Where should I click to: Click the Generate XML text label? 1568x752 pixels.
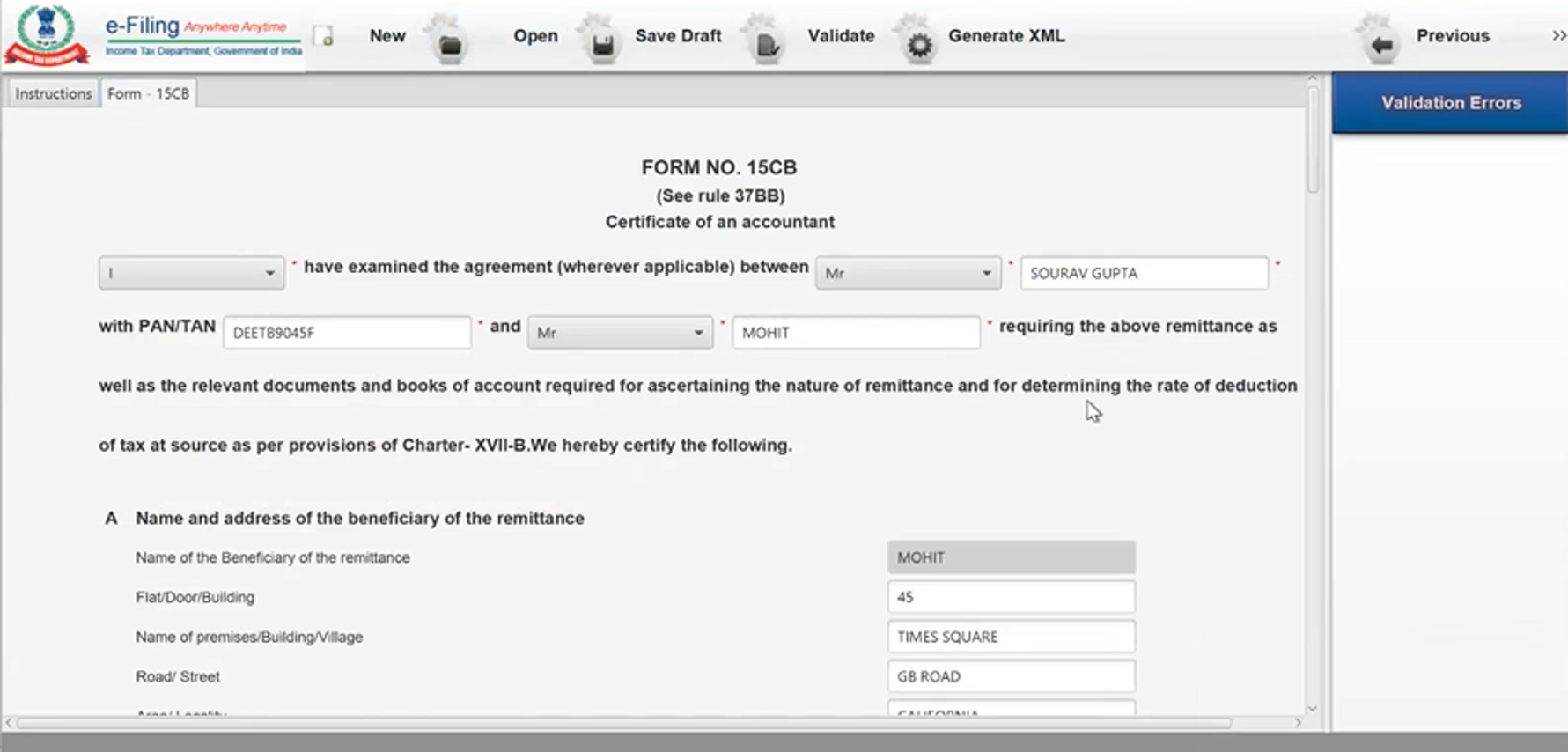pos(1005,36)
